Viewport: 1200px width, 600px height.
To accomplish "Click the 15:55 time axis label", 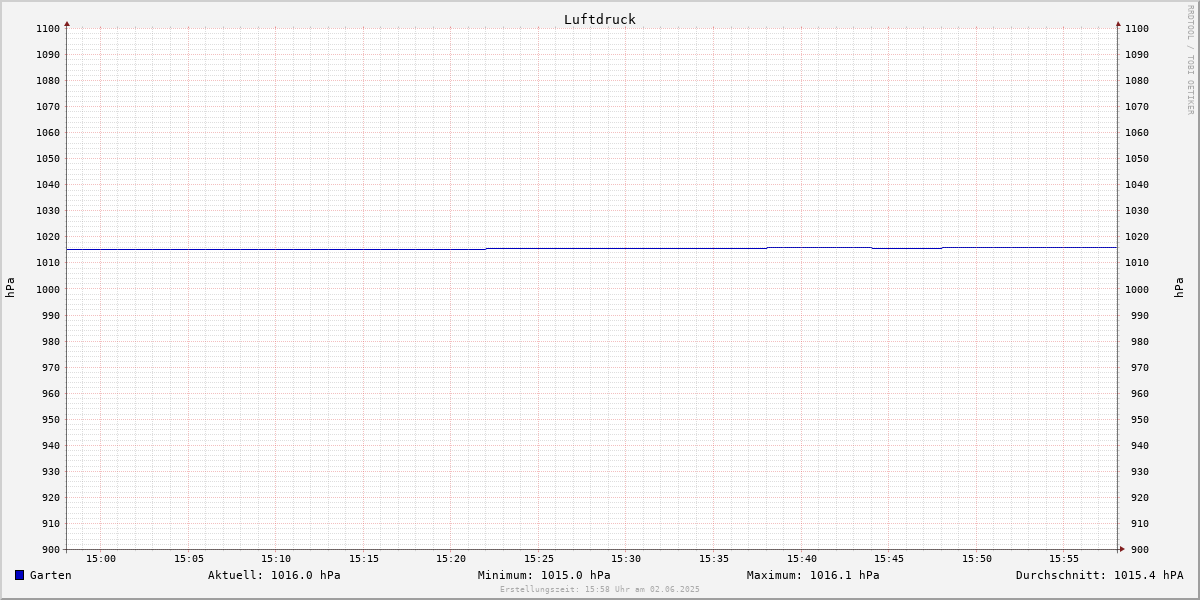I will [1064, 559].
